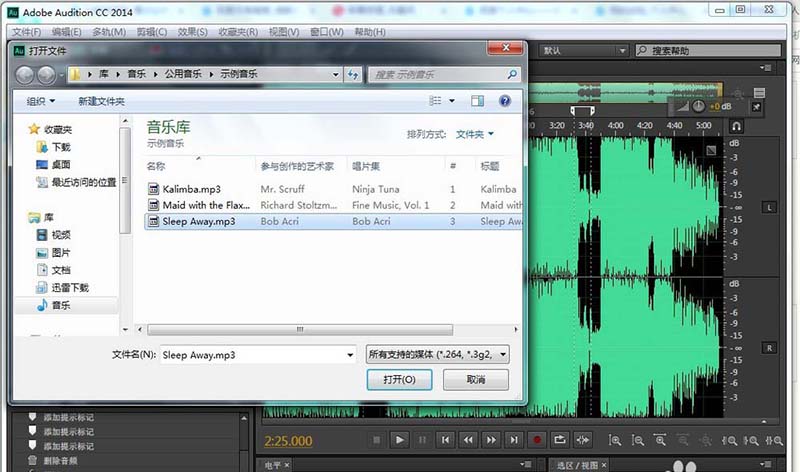Open the workspace 默认 dropdown
Viewport: 800px width, 472px height.
583,51
